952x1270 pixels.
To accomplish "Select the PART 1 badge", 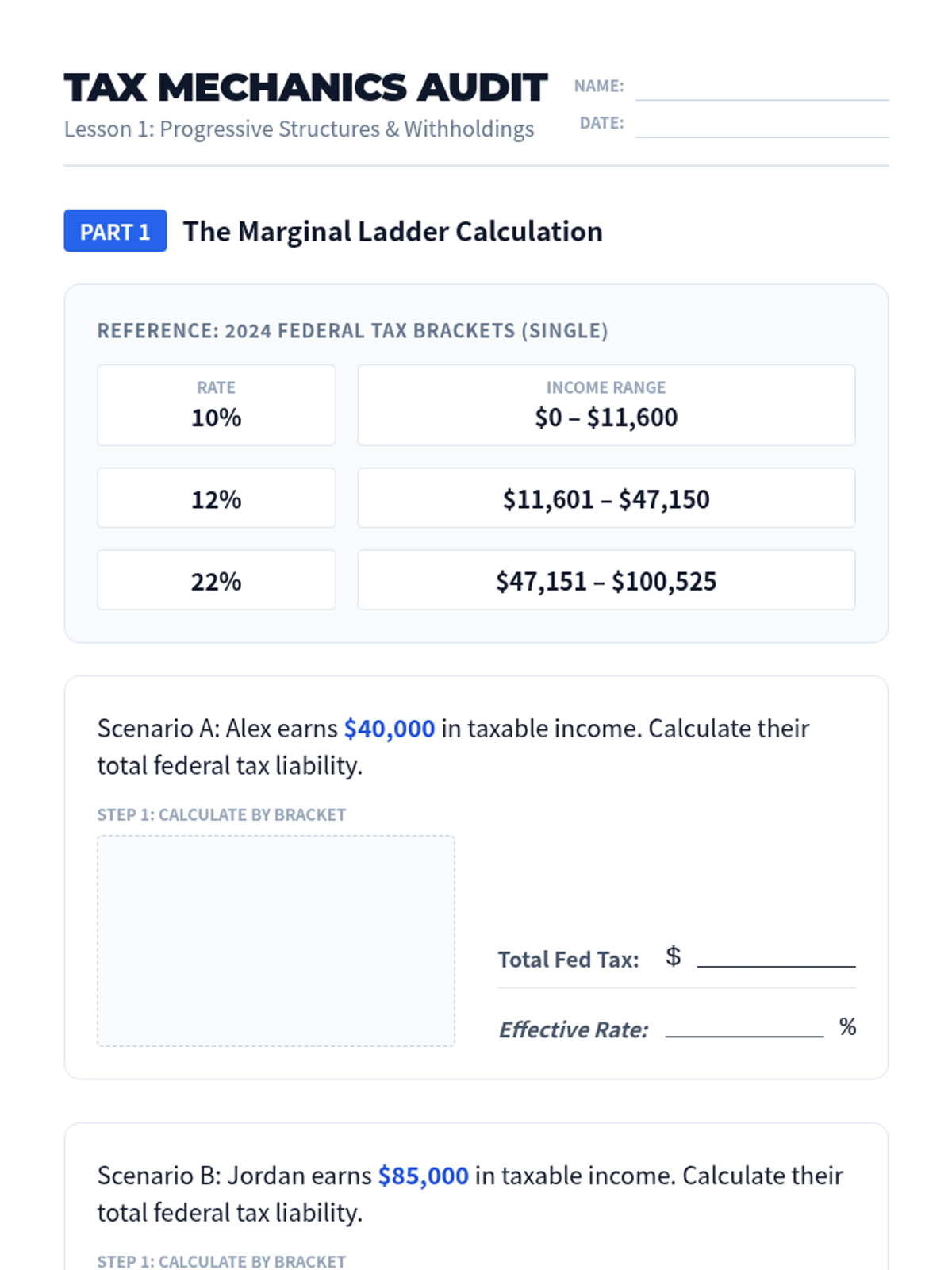I will 115,231.
